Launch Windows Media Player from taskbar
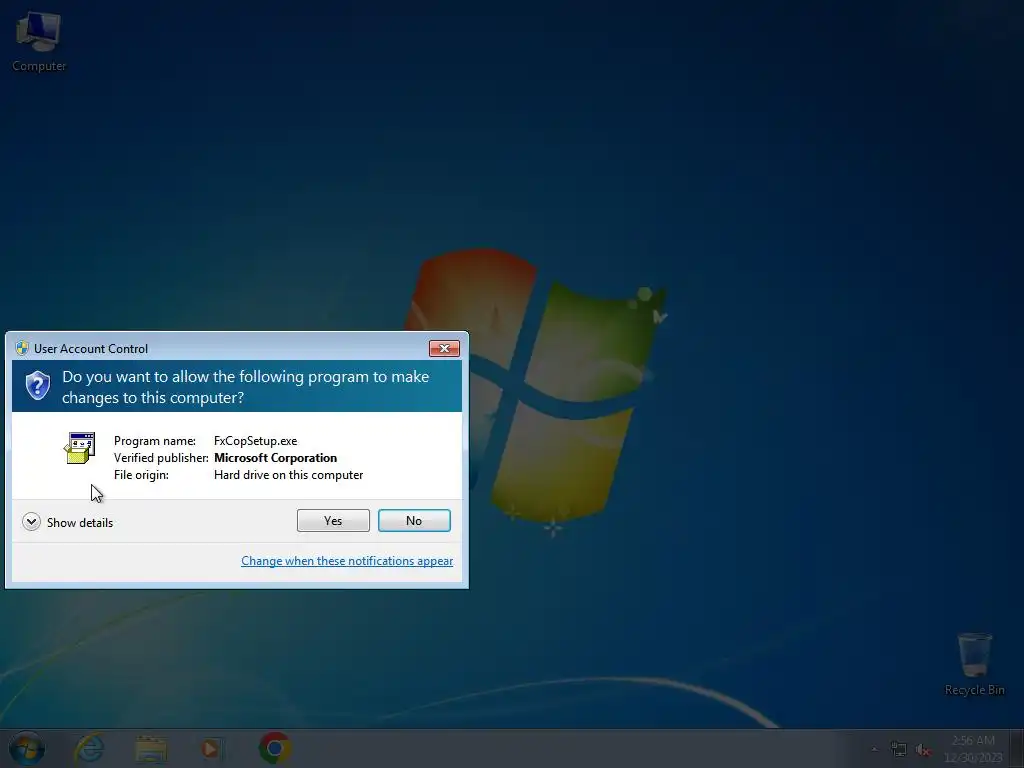The height and width of the screenshot is (768, 1024). click(x=210, y=748)
